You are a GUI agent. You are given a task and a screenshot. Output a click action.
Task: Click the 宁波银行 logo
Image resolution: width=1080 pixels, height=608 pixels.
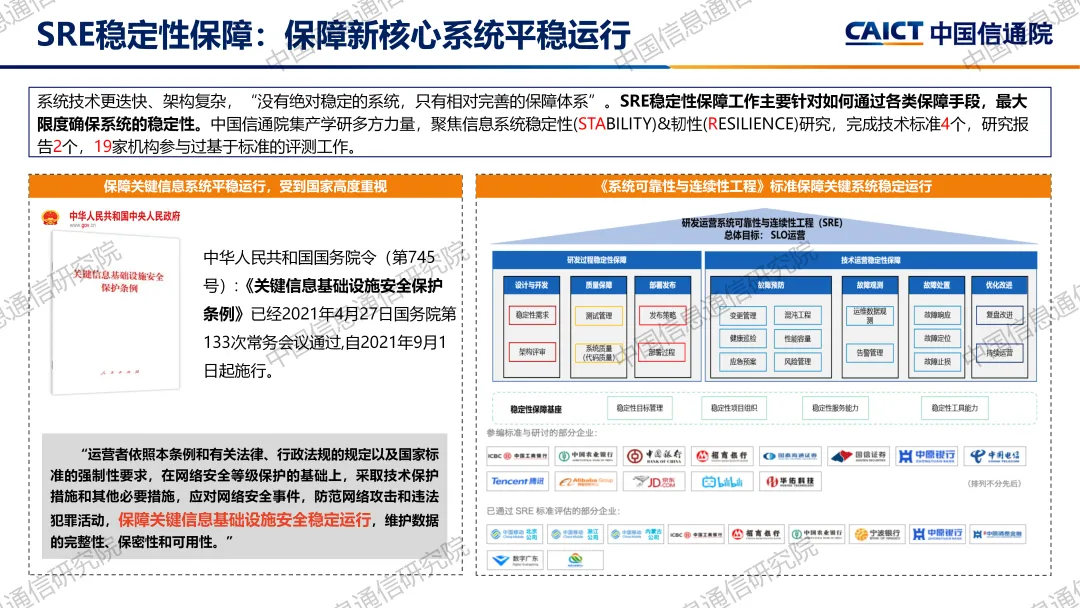(x=878, y=534)
